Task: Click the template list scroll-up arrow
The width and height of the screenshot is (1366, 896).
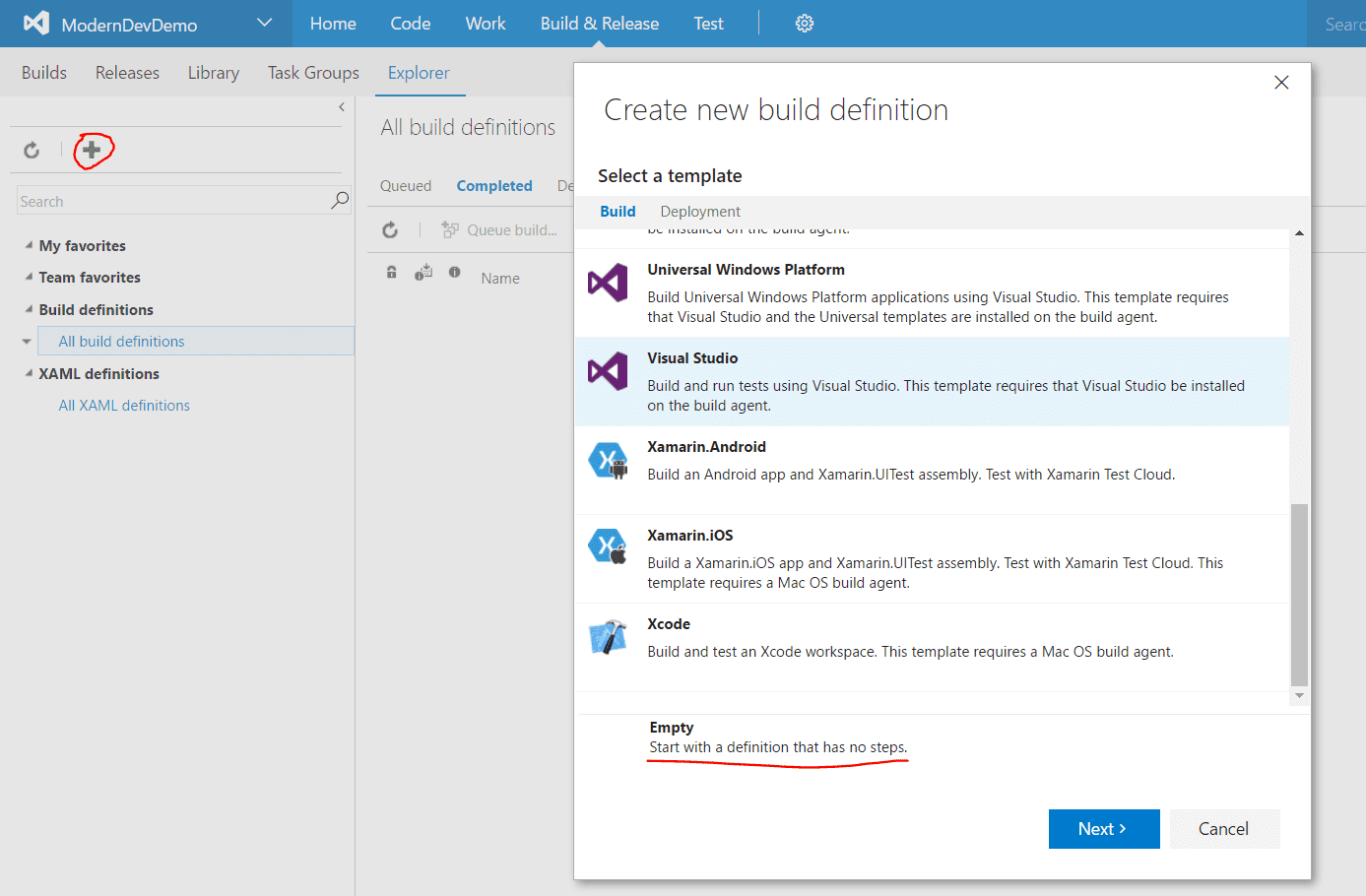Action: (1299, 233)
